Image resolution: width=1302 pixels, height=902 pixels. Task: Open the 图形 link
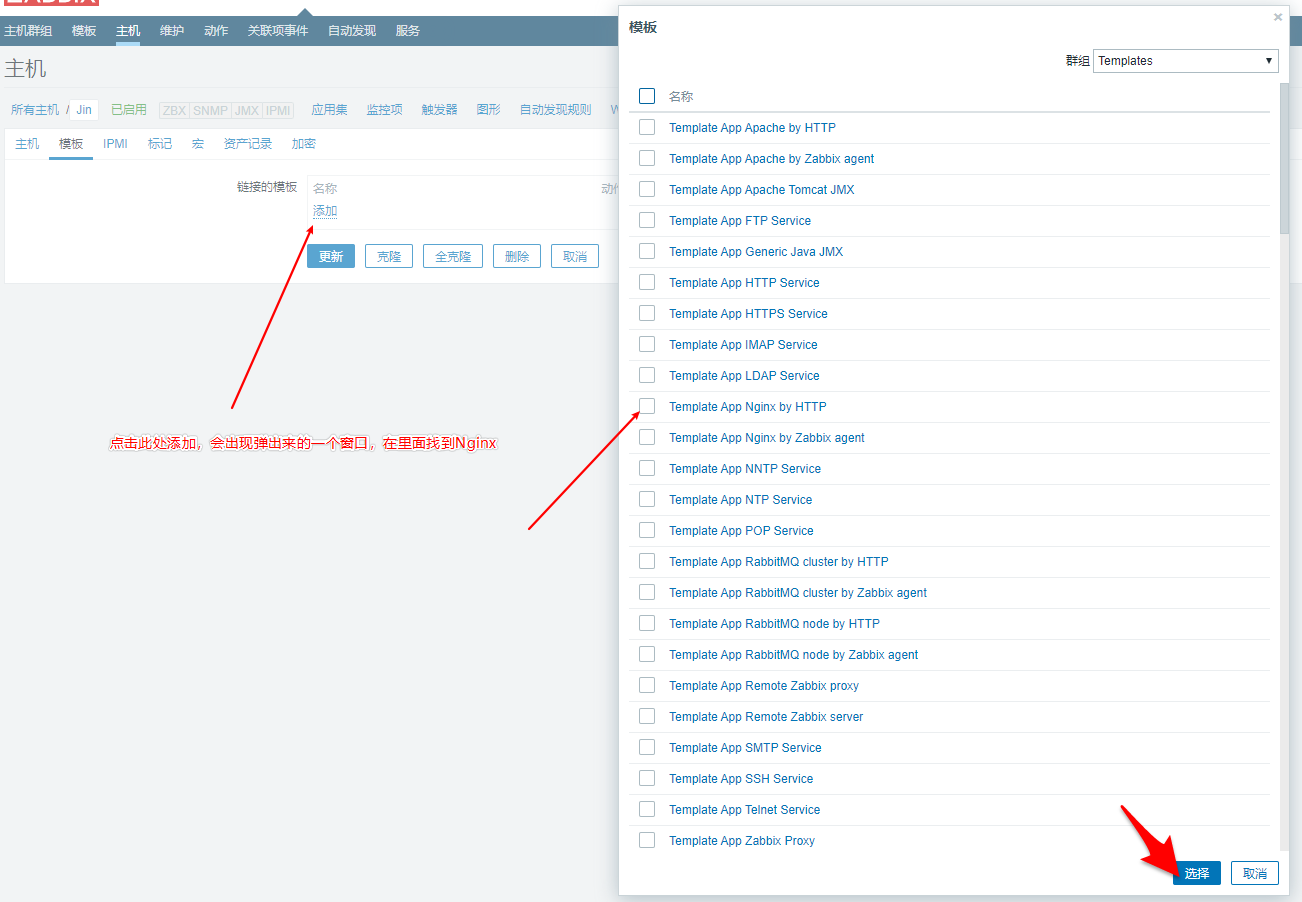(x=488, y=110)
